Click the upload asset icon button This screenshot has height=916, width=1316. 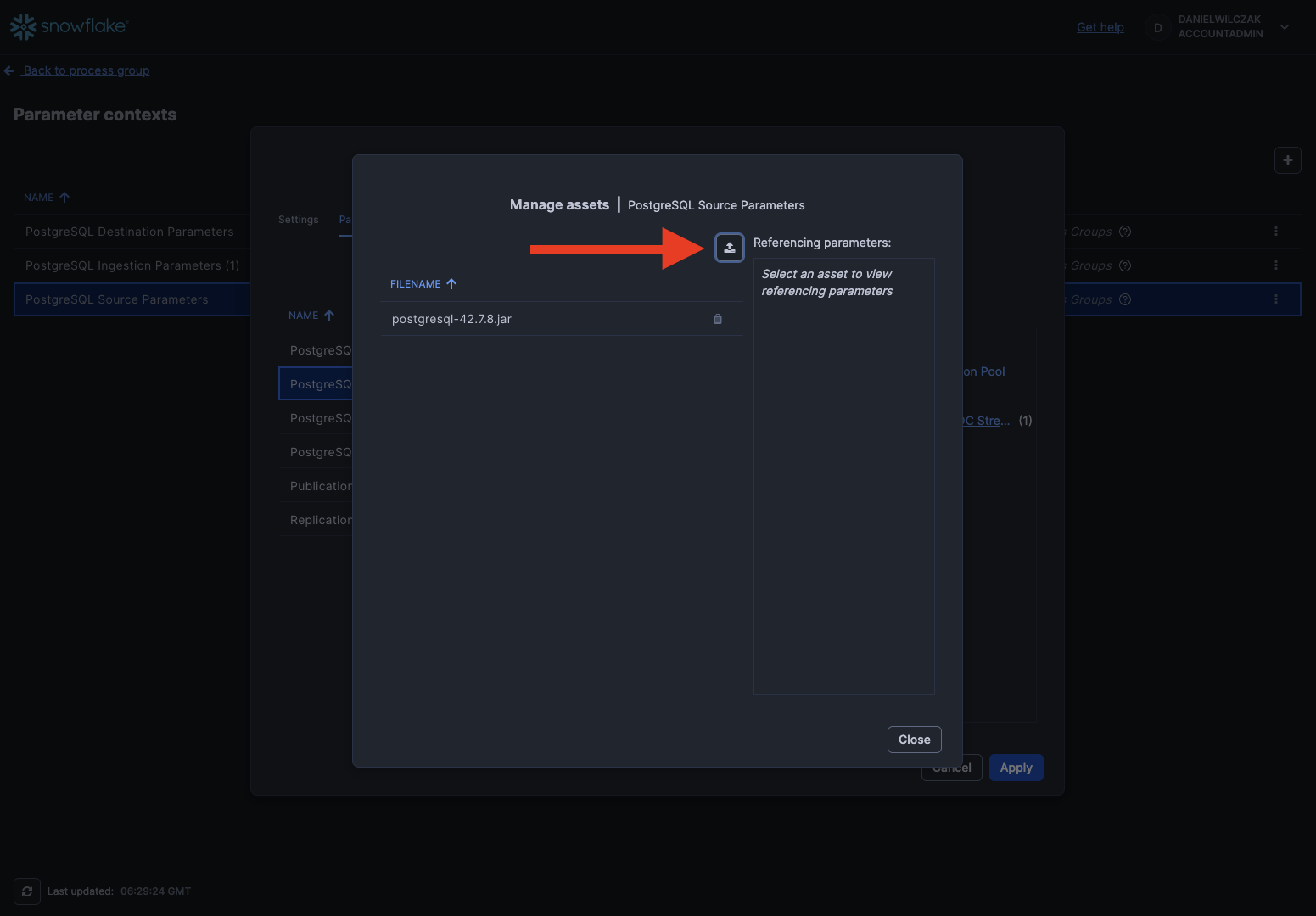coord(729,248)
